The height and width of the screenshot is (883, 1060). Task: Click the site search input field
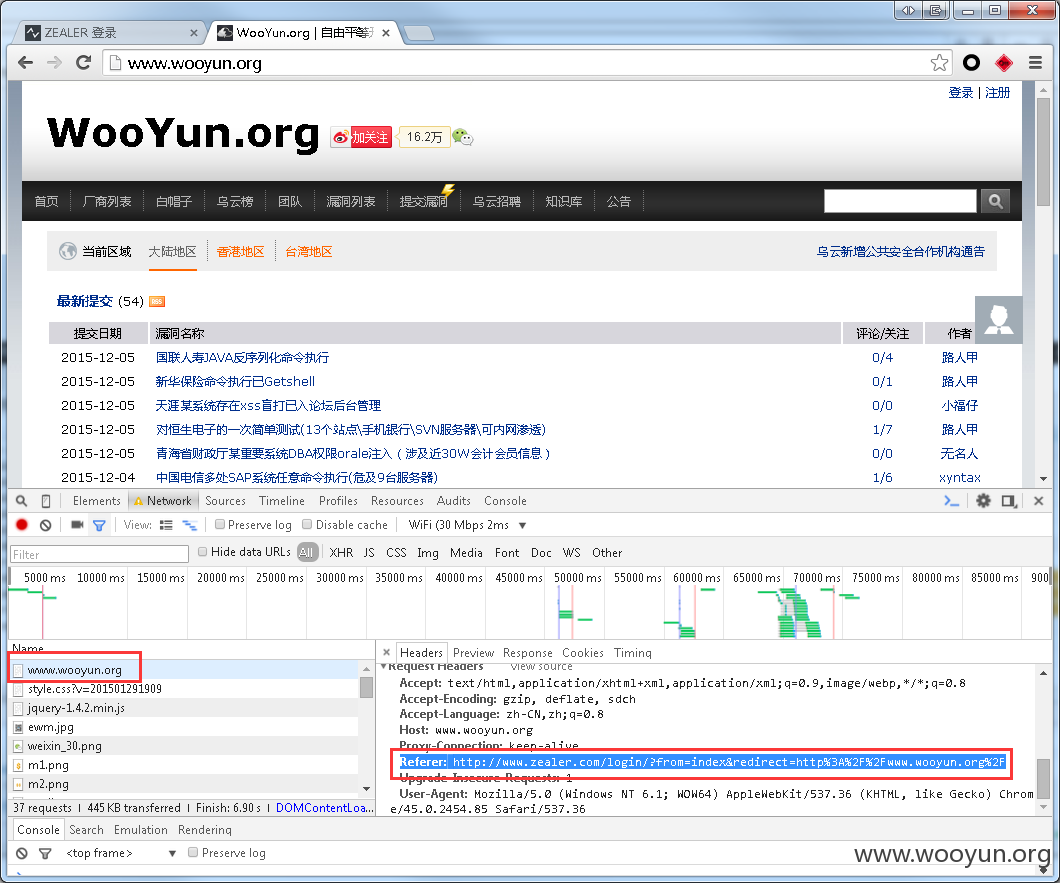pos(900,201)
